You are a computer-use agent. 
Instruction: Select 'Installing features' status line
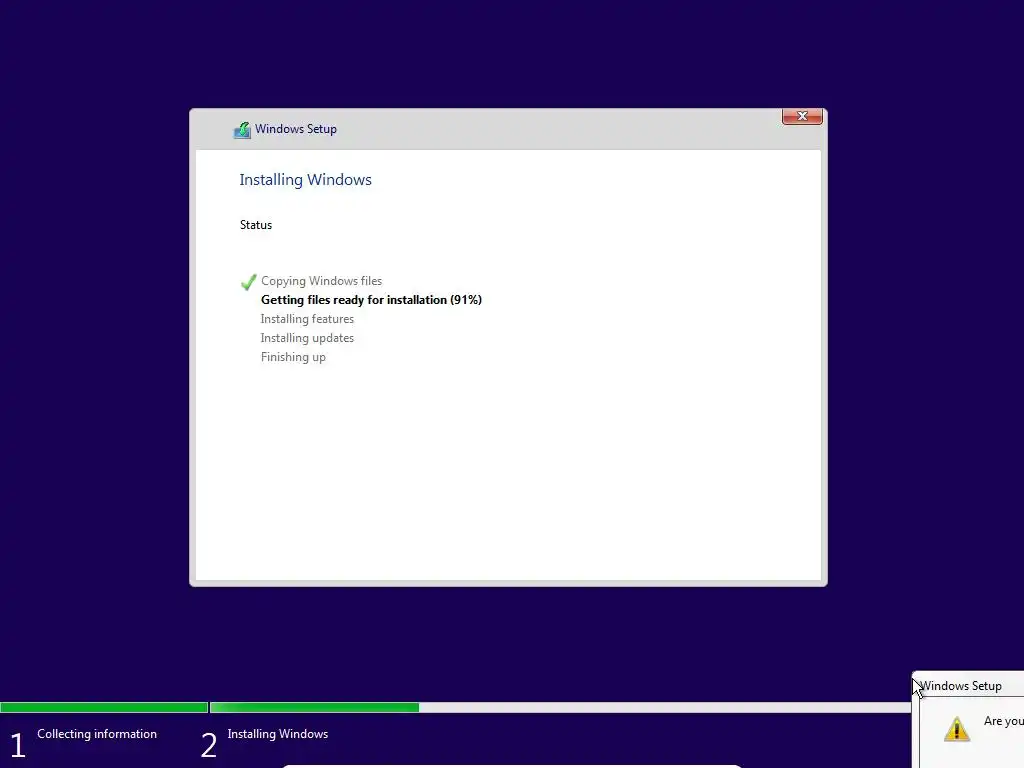[x=307, y=319]
